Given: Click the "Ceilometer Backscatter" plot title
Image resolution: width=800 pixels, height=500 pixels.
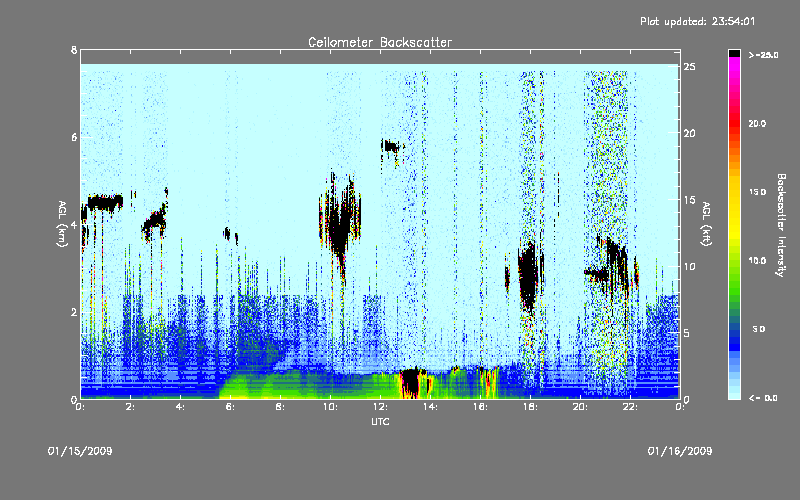Looking at the screenshot, I should (380, 42).
